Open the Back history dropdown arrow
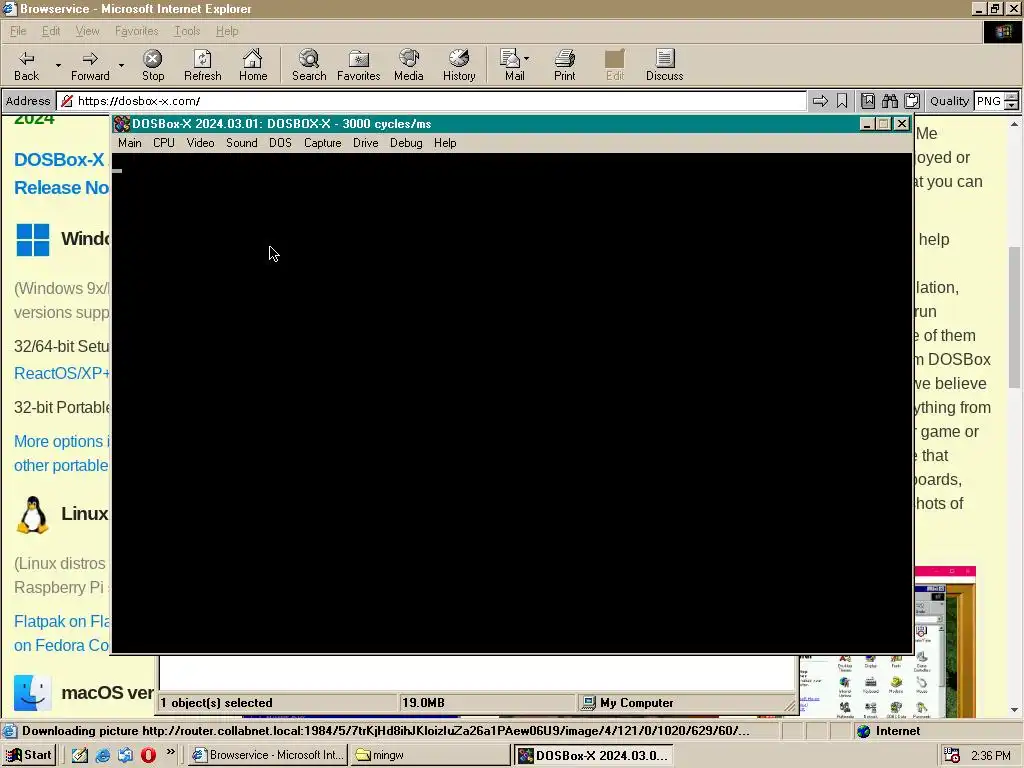The height and width of the screenshot is (768, 1024). [58, 65]
